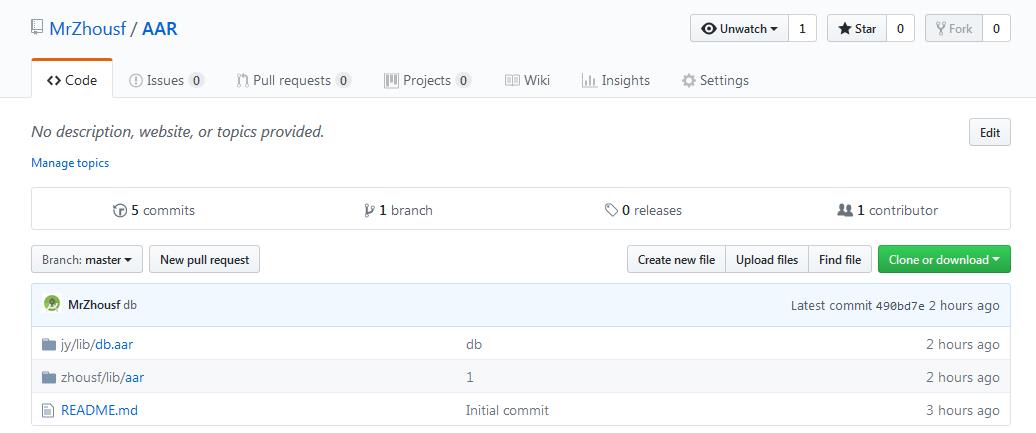The height and width of the screenshot is (433, 1036).
Task: Click the MrZhousf avatar in commit bar
Action: coord(52,303)
